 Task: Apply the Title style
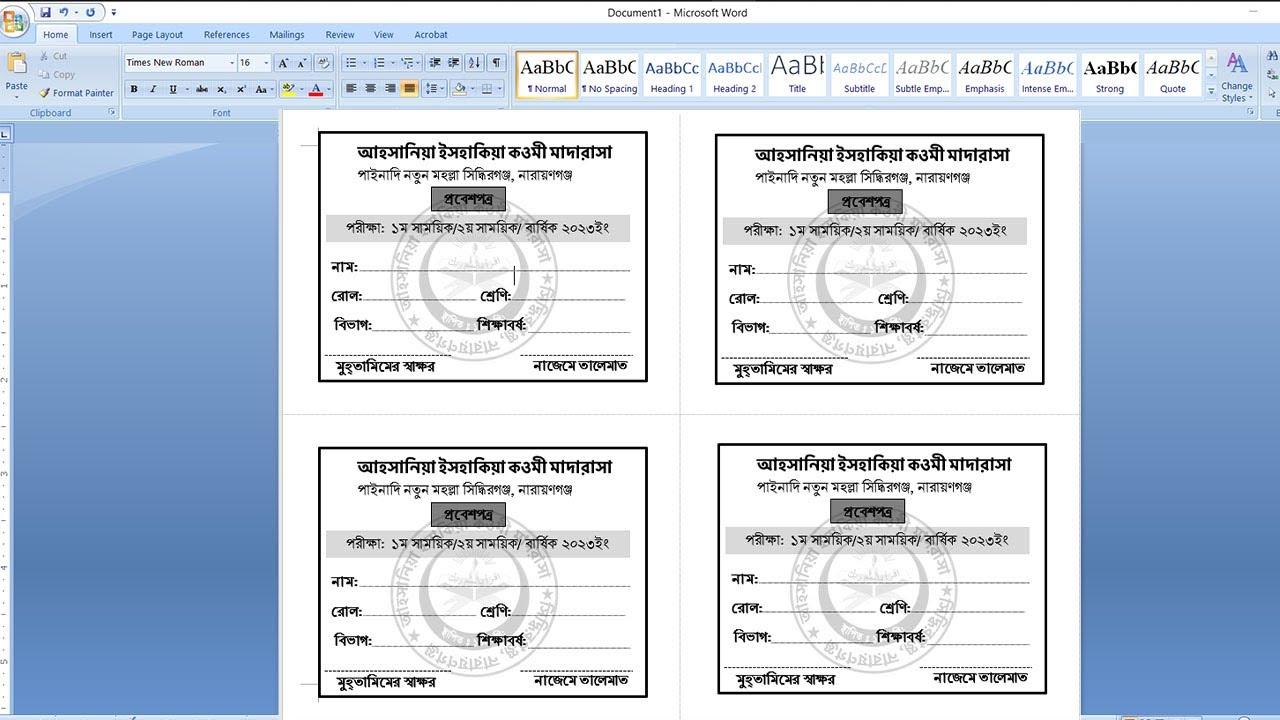click(x=797, y=75)
